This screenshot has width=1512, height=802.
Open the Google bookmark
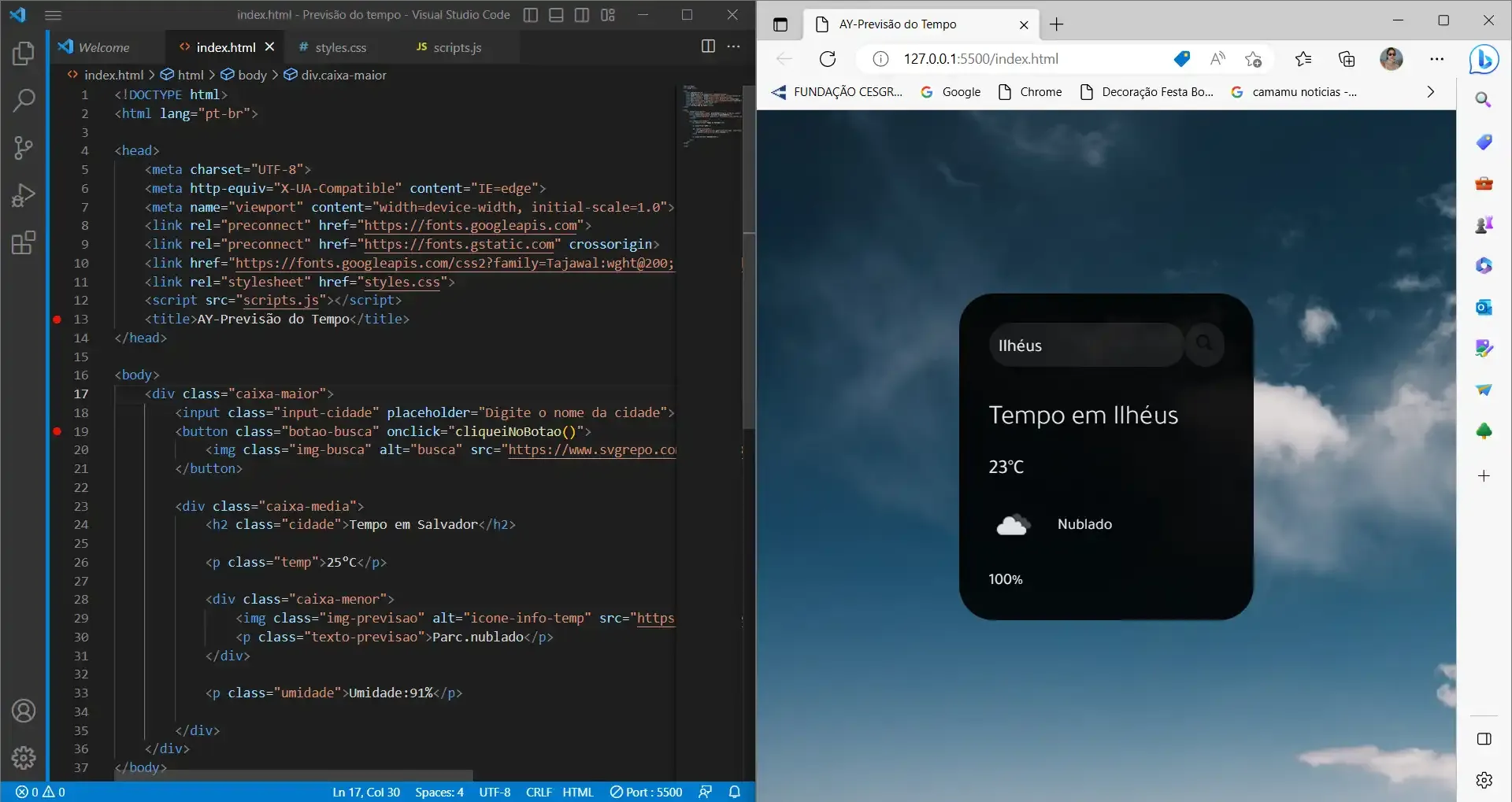[951, 92]
